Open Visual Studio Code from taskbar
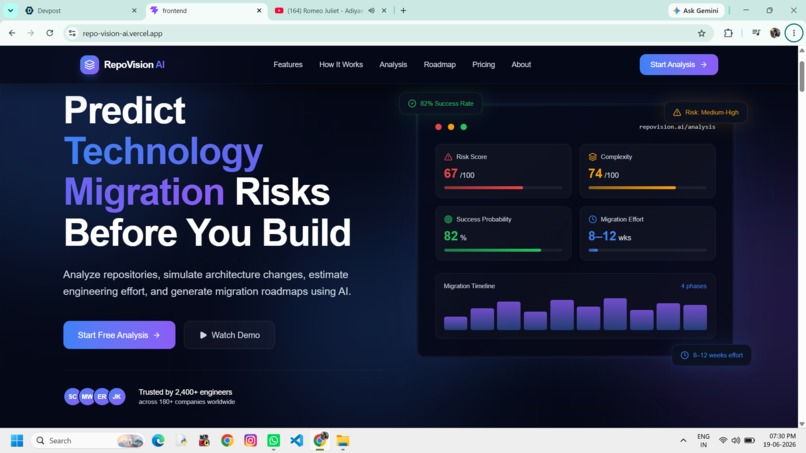 (297, 441)
